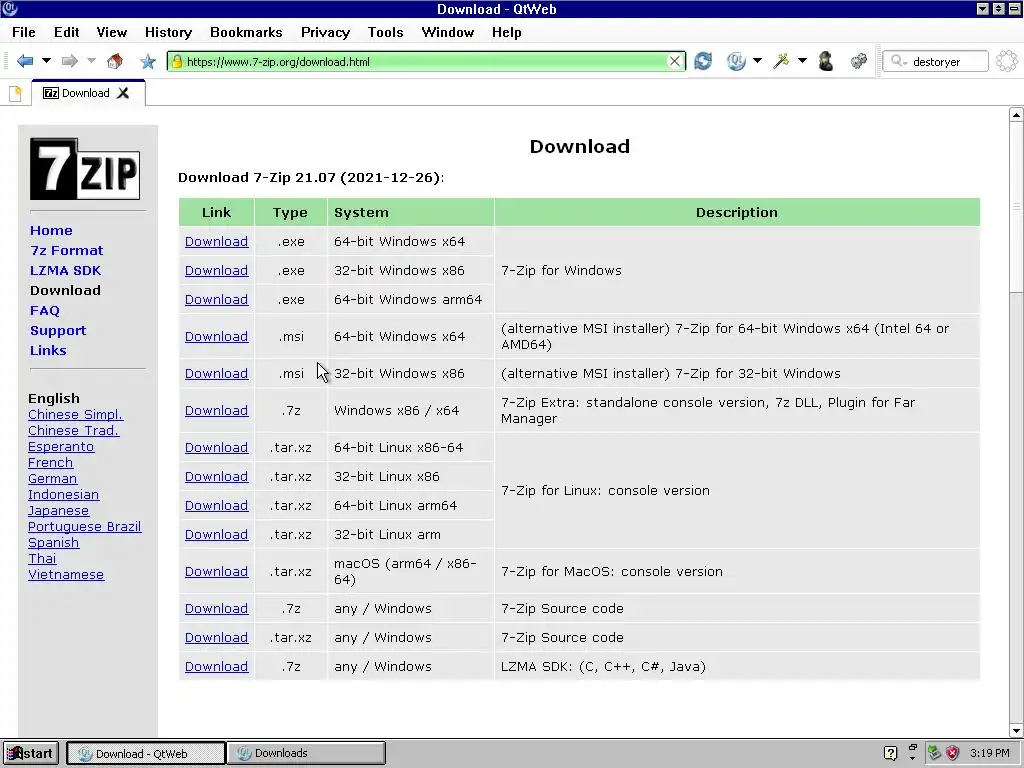Close the Download tab
Image resolution: width=1024 pixels, height=768 pixels.
(123, 93)
